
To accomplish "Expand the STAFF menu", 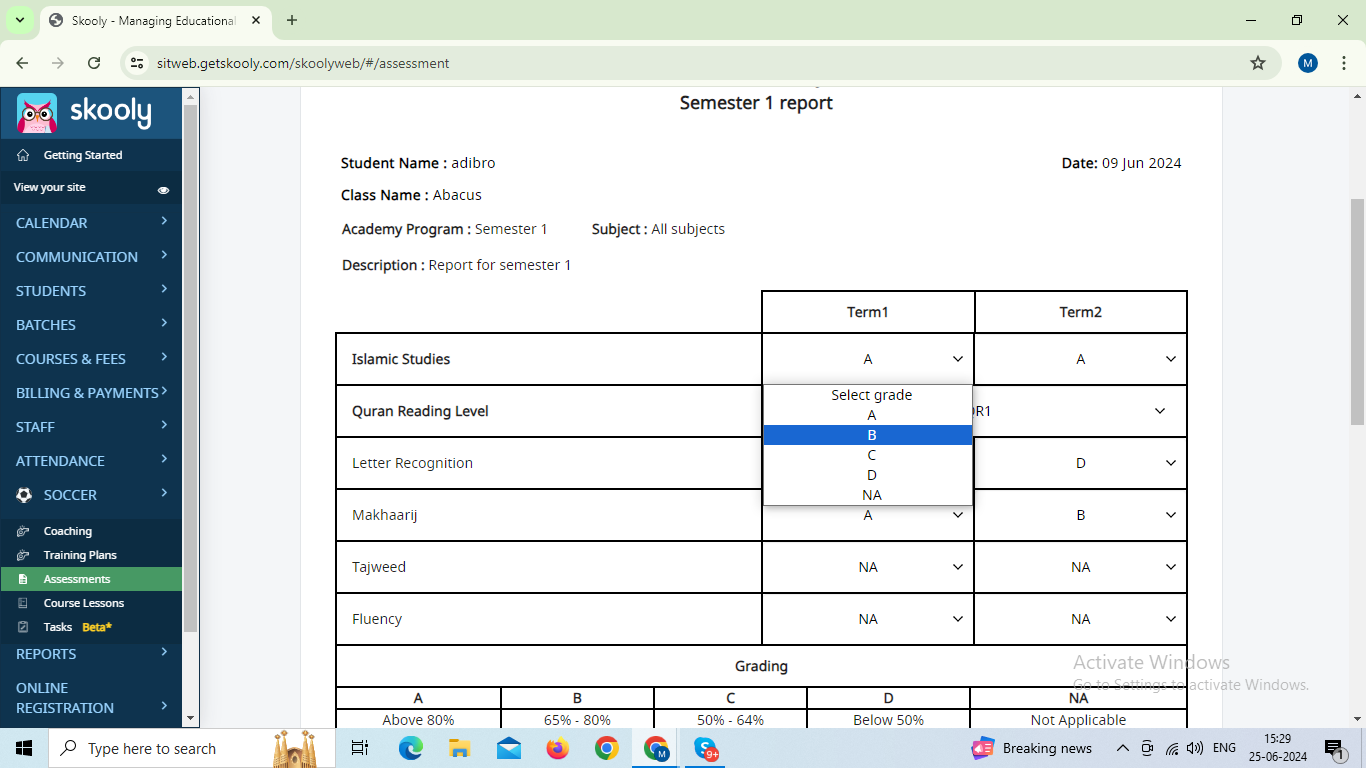I will [x=91, y=427].
